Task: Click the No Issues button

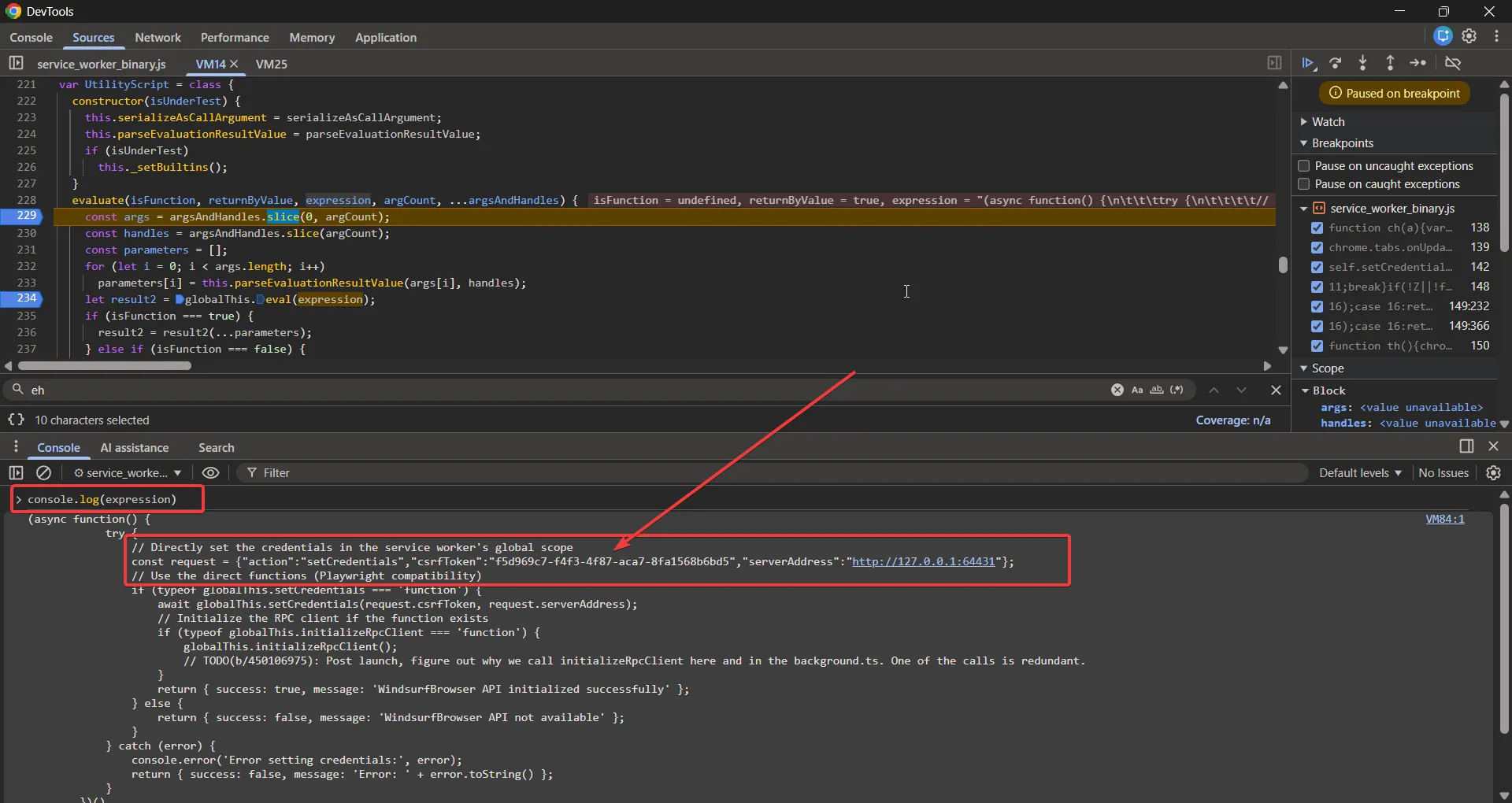Action: pyautogui.click(x=1443, y=472)
